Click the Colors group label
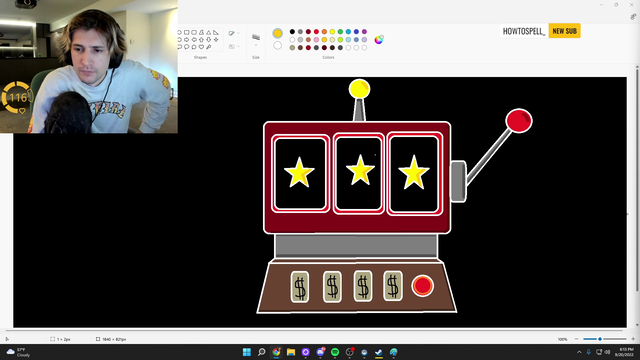The height and width of the screenshot is (360, 640). [328, 58]
